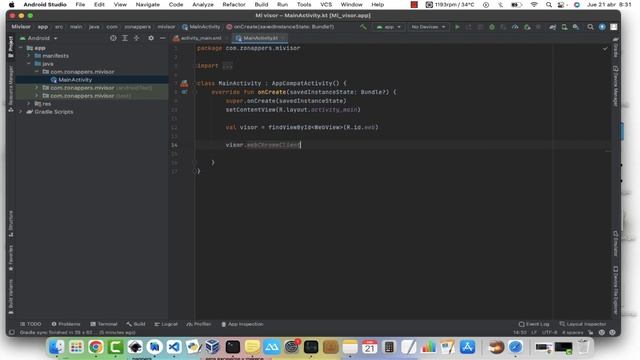The width and height of the screenshot is (640, 360).
Task: Open the Android project view dropdown
Action: pyautogui.click(x=39, y=38)
